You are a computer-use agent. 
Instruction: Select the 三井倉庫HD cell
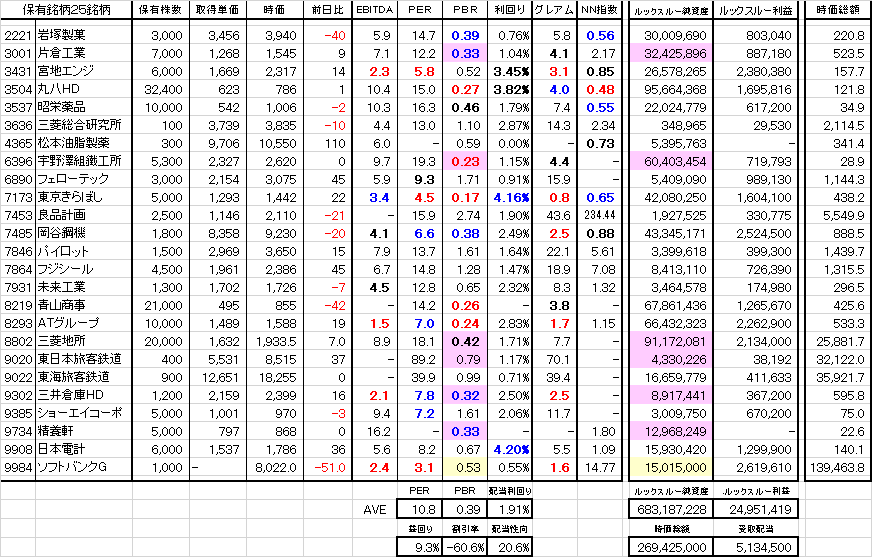click(x=71, y=395)
